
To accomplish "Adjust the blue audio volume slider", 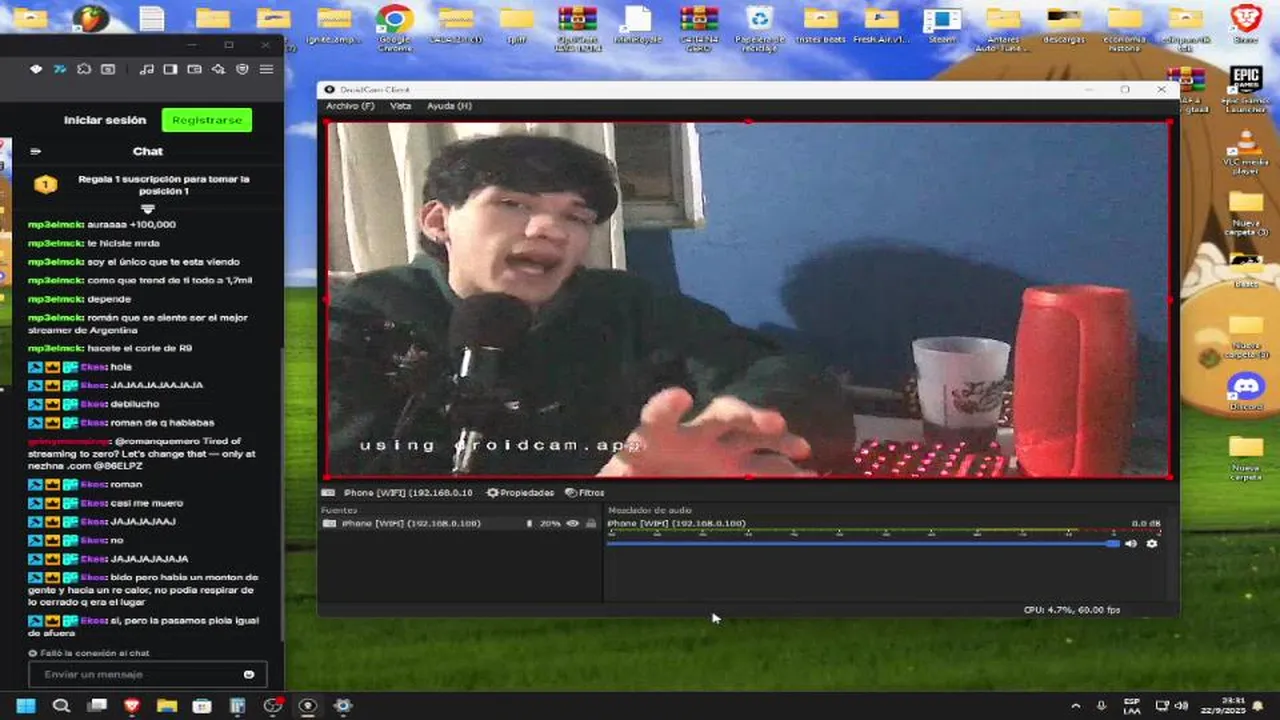I will 863,543.
